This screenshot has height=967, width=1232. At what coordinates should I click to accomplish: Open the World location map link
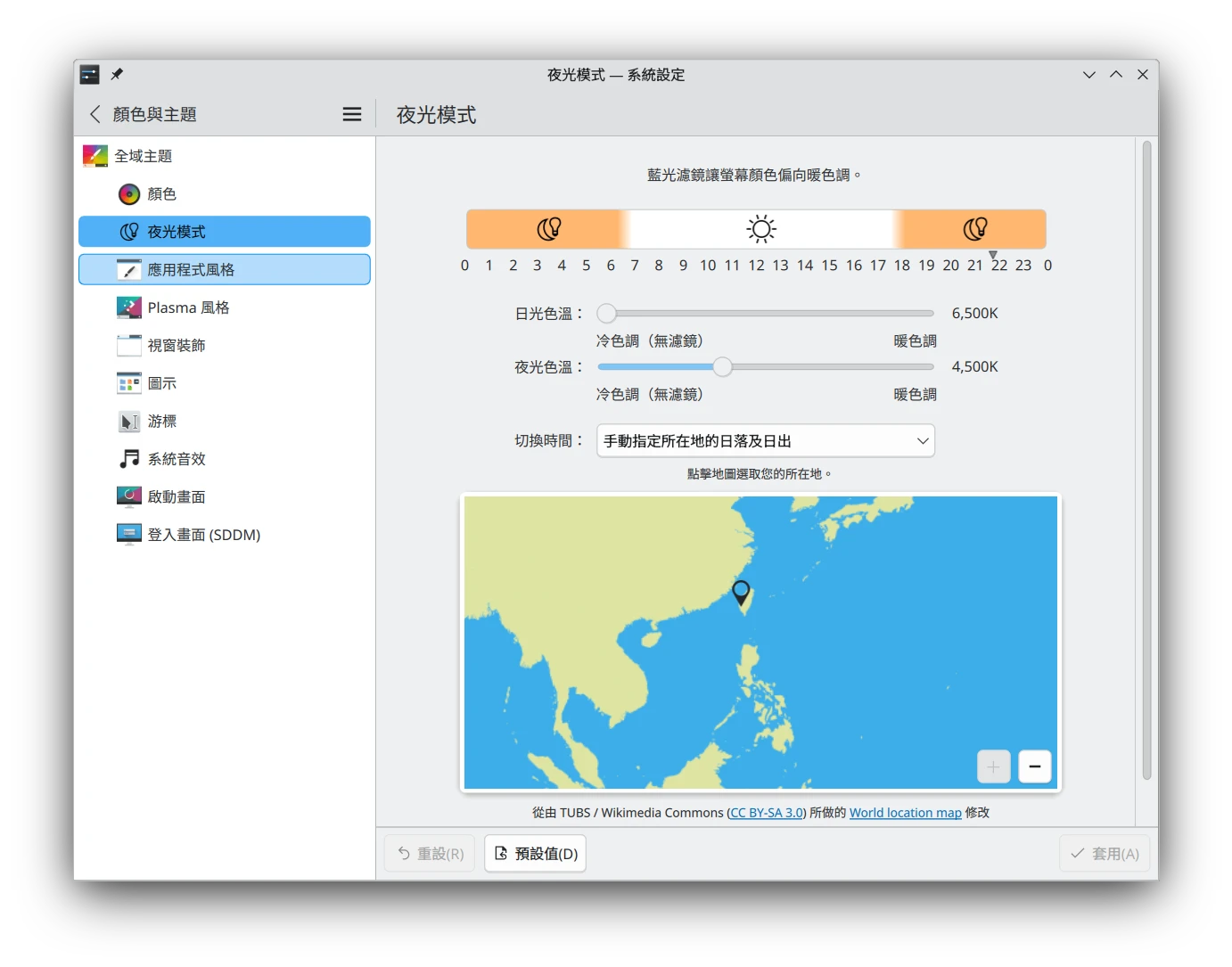point(905,813)
